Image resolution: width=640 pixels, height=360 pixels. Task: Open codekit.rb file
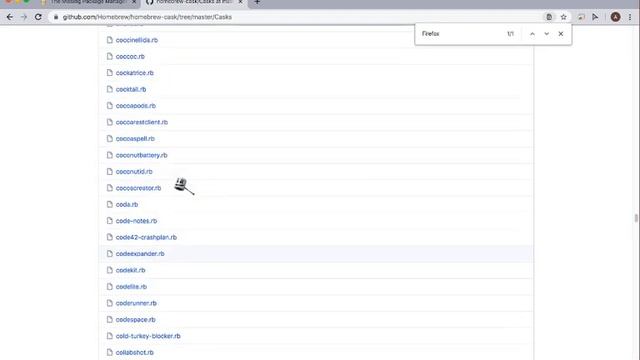131,270
